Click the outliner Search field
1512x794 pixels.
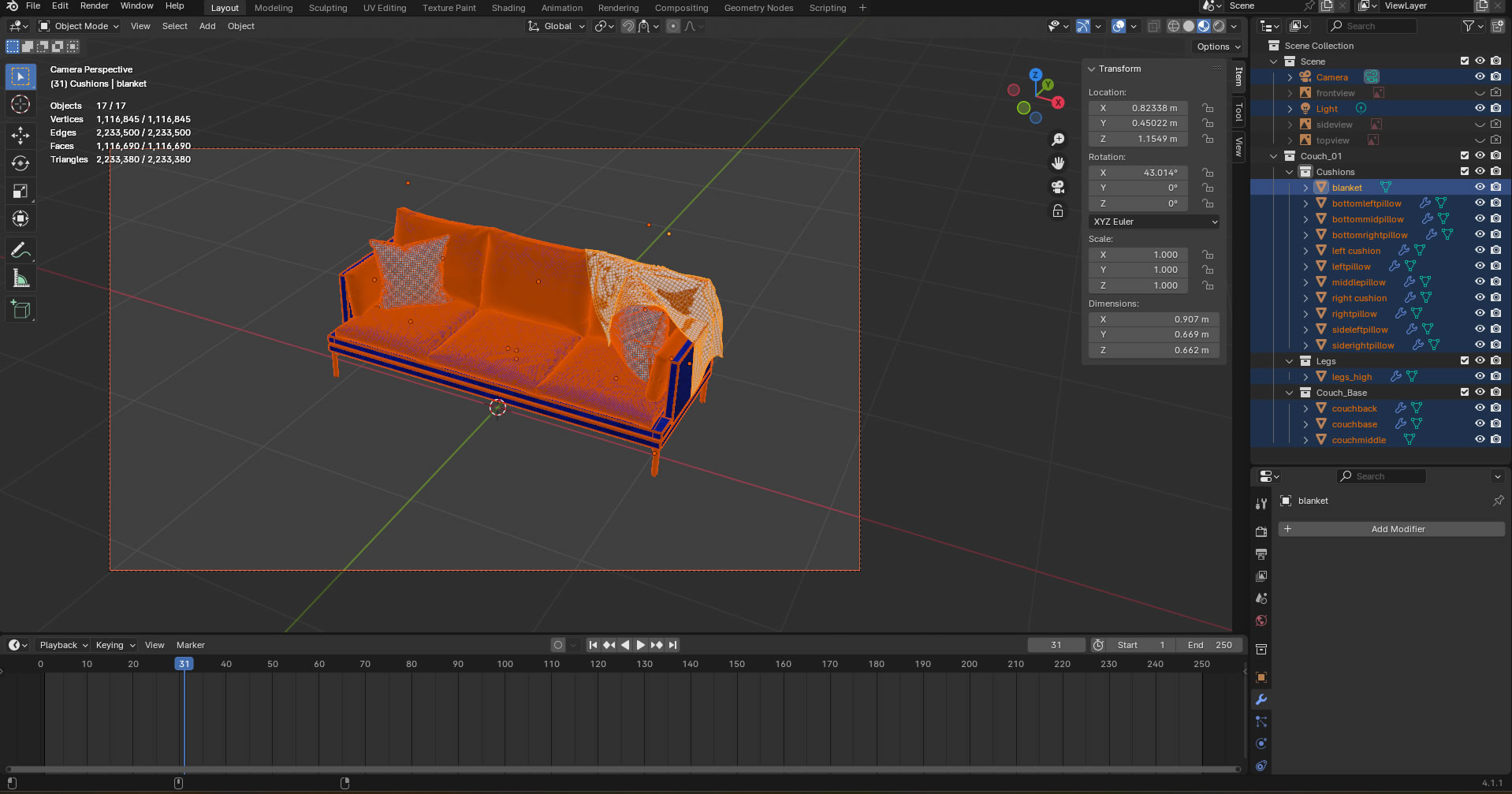[1372, 26]
